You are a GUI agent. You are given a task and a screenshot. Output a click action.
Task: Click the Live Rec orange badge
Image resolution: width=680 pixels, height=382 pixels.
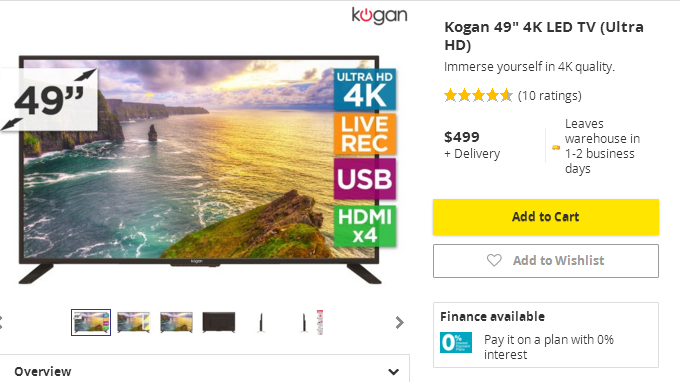365,134
